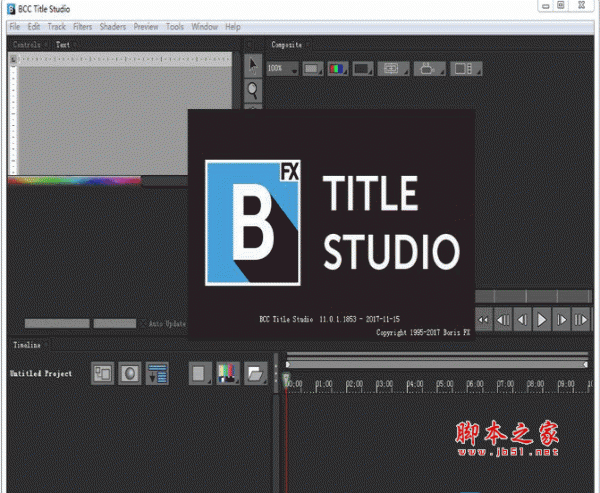Screen dimensions: 600x493
Task: Click the BCC Title Studio app icon in title bar
Action: tap(11, 9)
